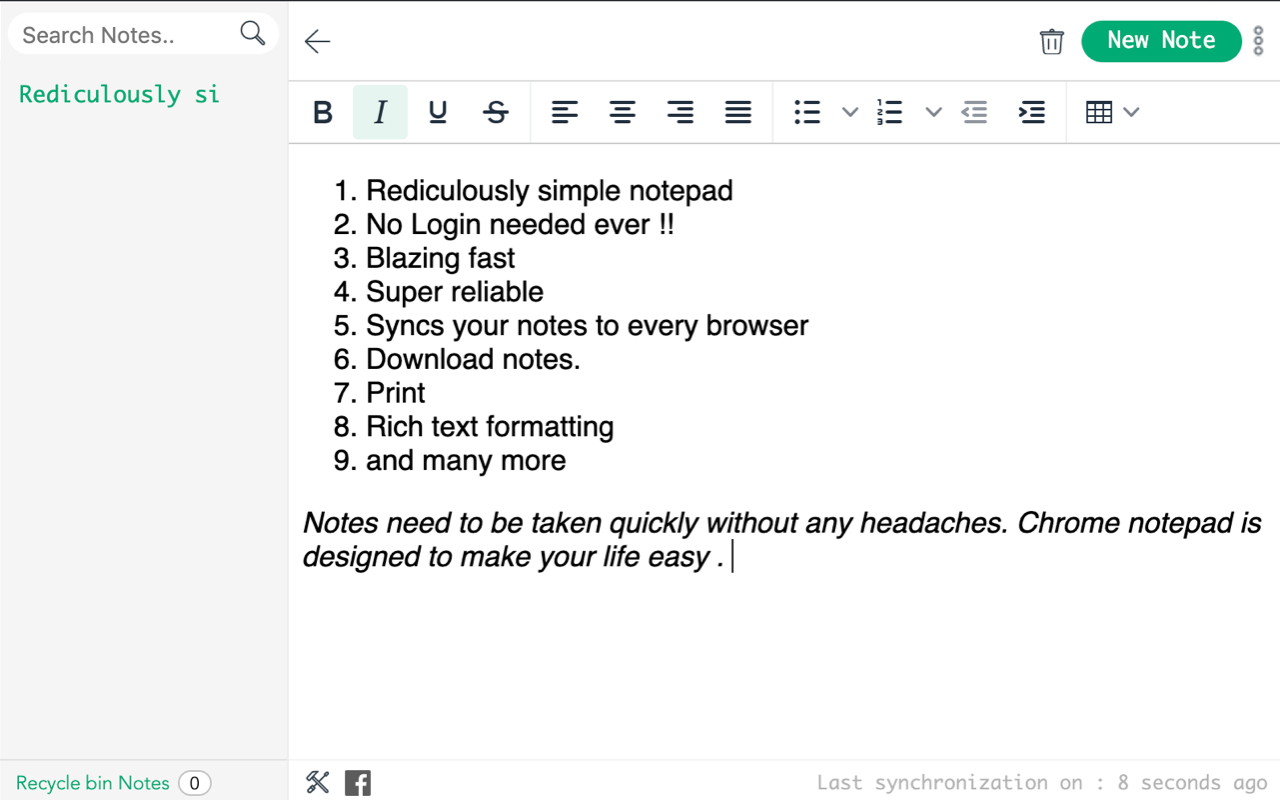Click the 'Blazing fast' list item

440,258
